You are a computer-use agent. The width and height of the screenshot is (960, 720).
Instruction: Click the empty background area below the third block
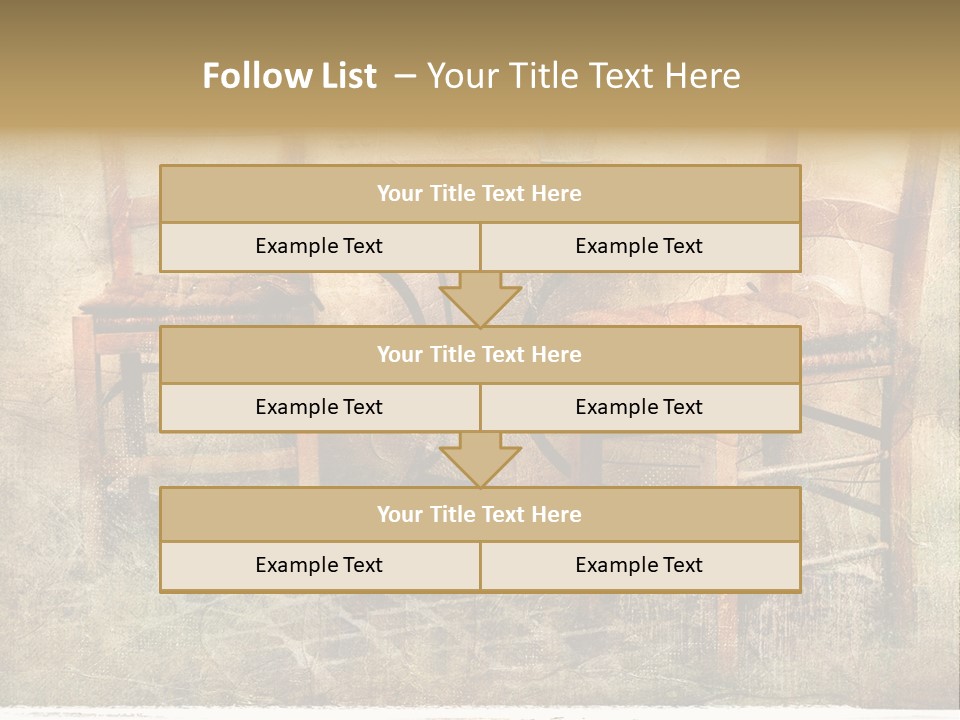(x=480, y=649)
